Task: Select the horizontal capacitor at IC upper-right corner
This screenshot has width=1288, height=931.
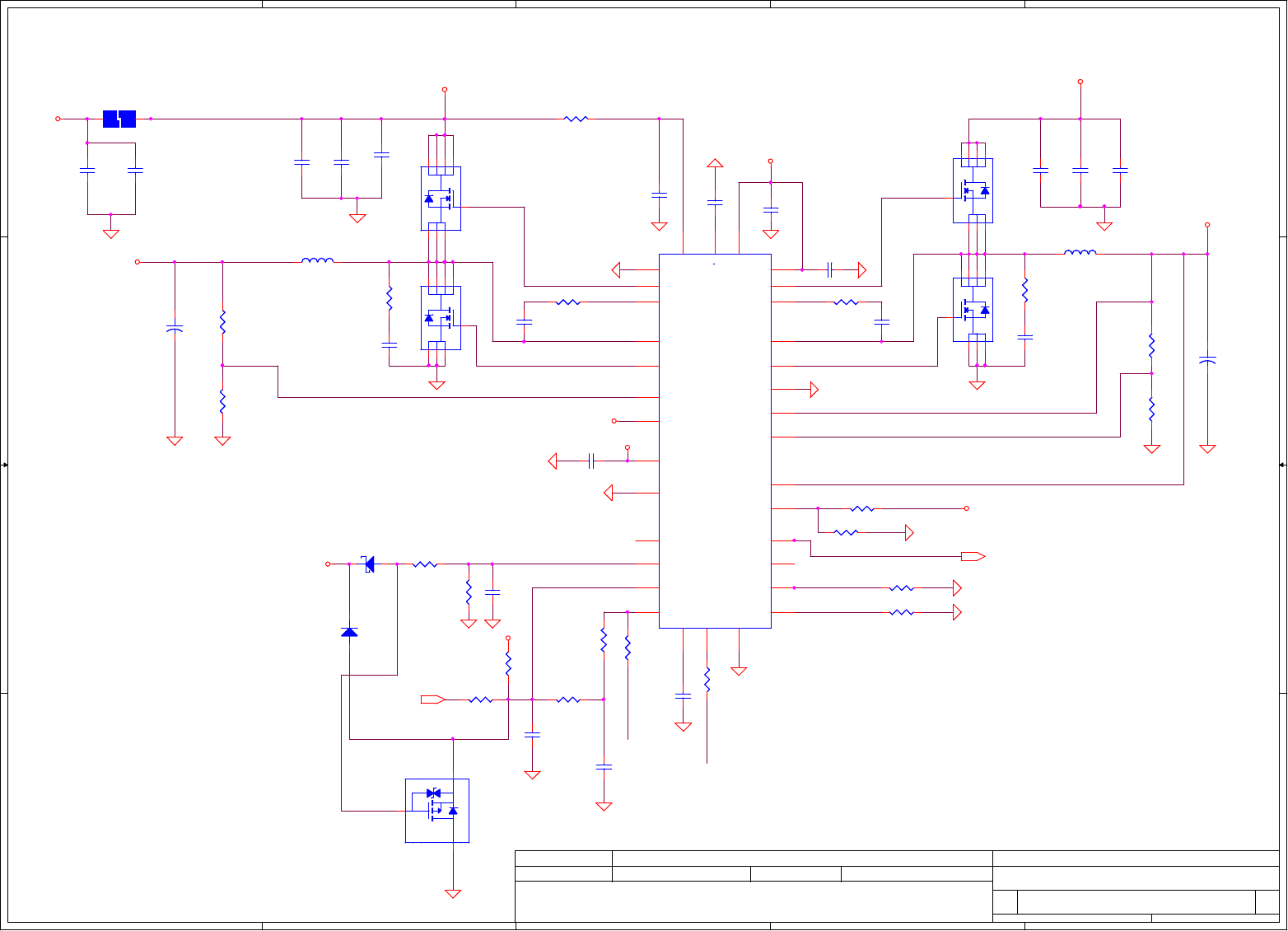Action: tap(831, 269)
